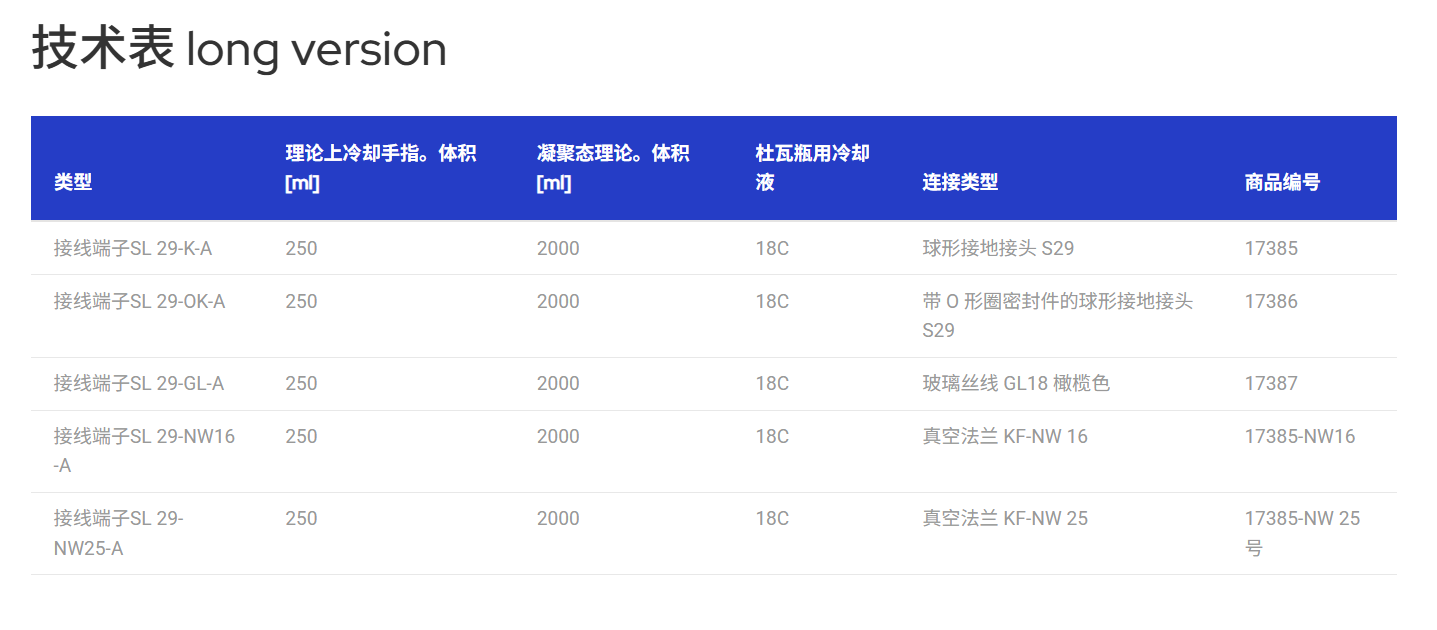This screenshot has width=1437, height=630.
Task: Select the cell 接线端子SL 29-NW16-A
Action: tap(145, 451)
